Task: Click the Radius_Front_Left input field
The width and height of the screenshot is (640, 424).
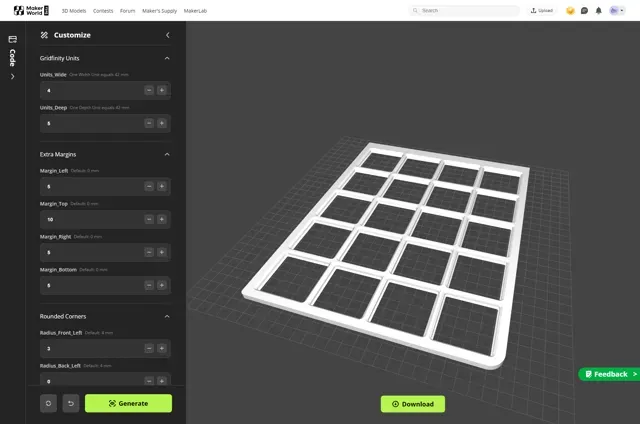Action: 105,349
